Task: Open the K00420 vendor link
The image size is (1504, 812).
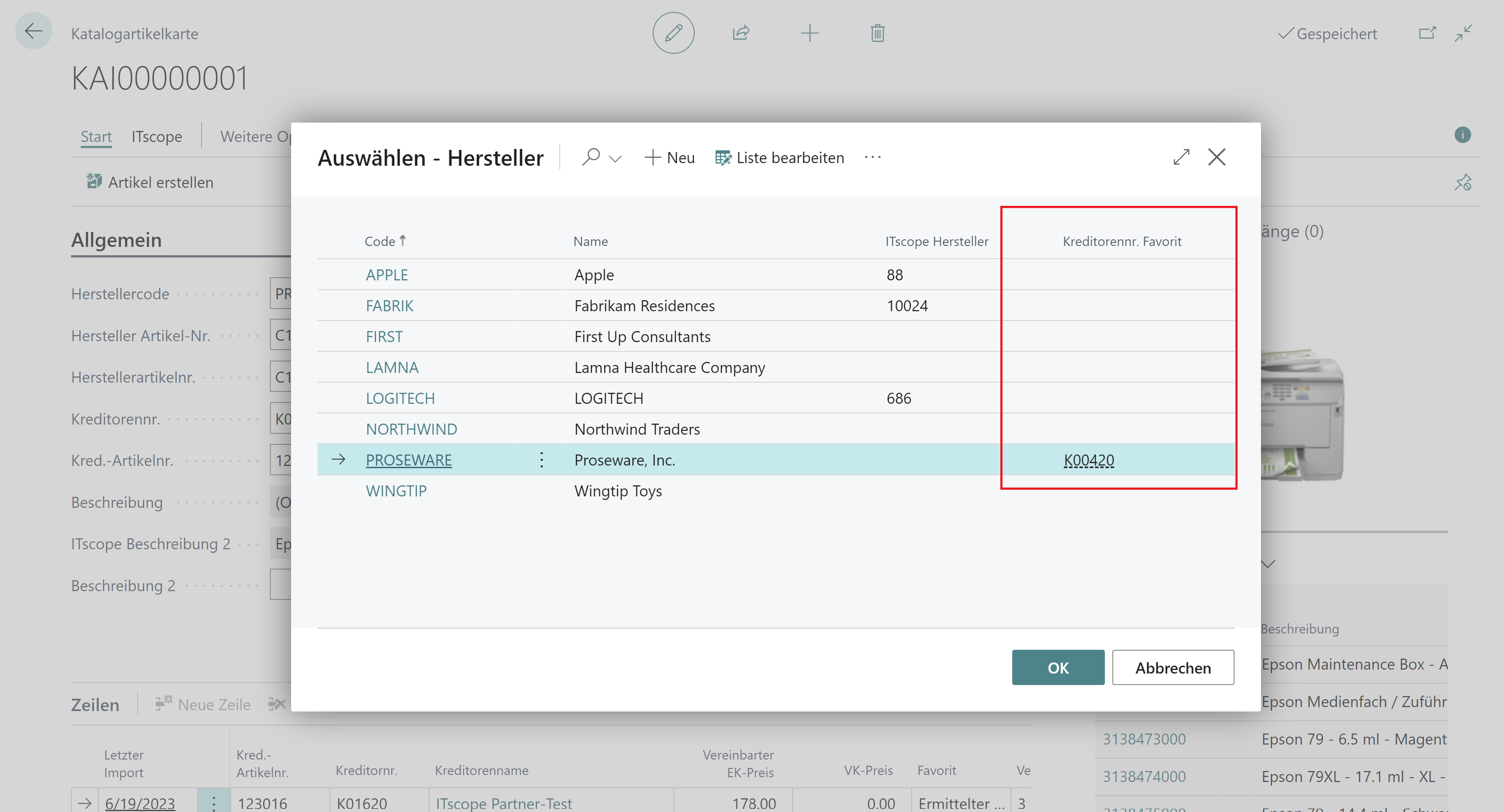Action: [1088, 460]
